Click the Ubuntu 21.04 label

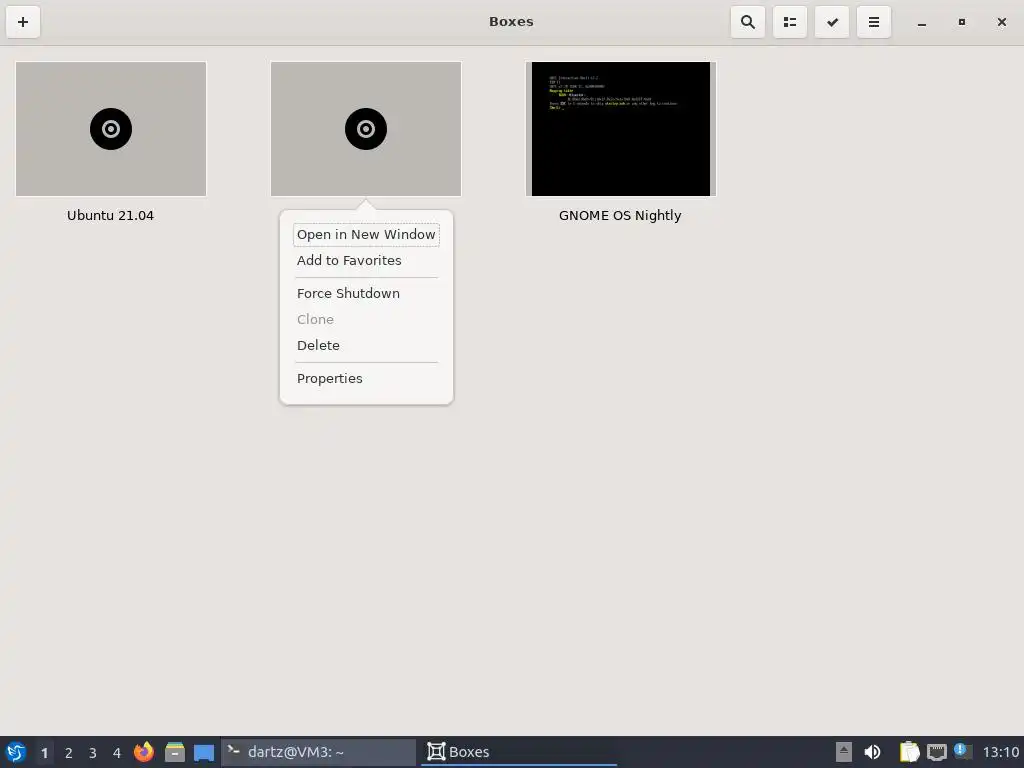pos(110,216)
